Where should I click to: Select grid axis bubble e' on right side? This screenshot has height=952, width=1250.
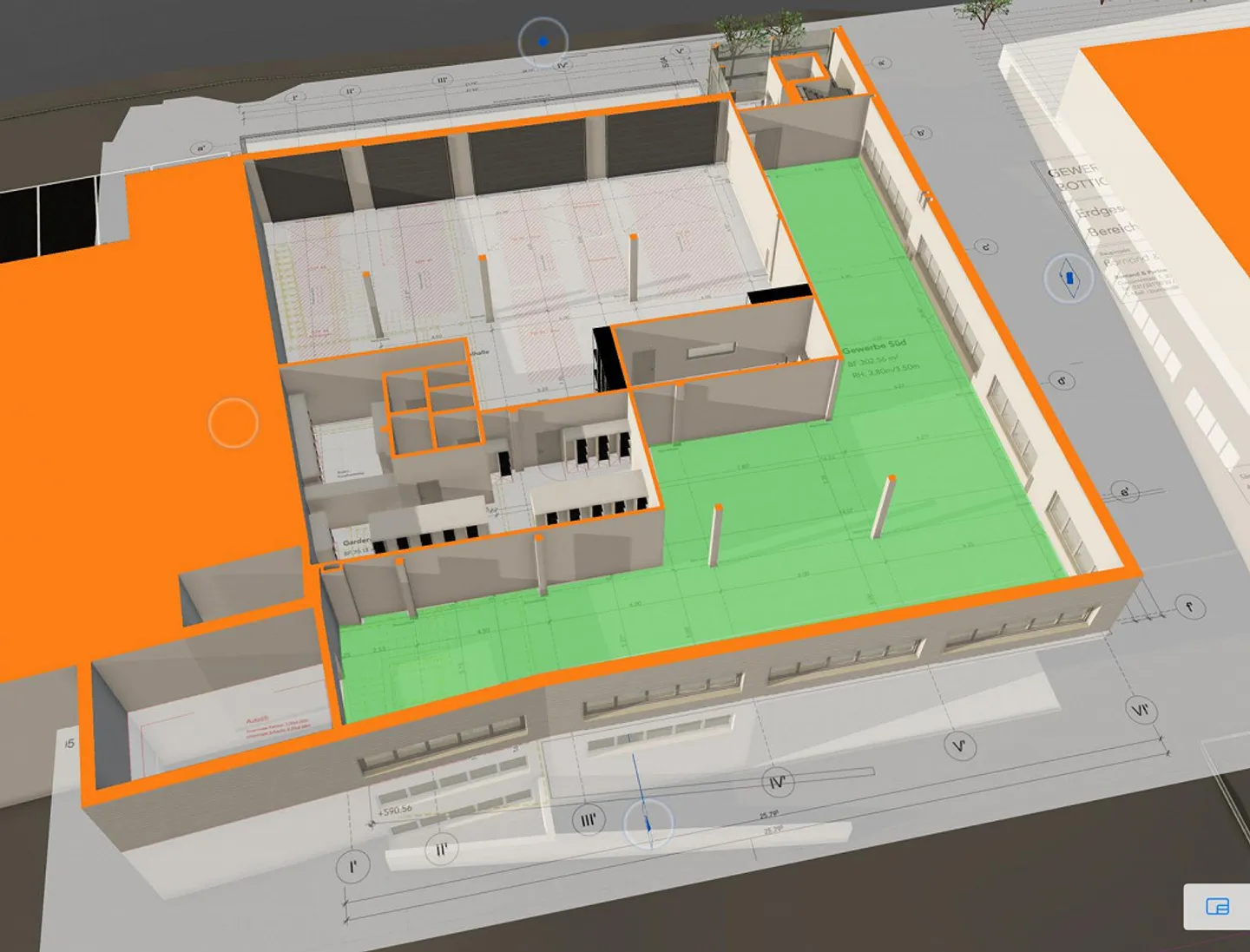pos(1125,492)
